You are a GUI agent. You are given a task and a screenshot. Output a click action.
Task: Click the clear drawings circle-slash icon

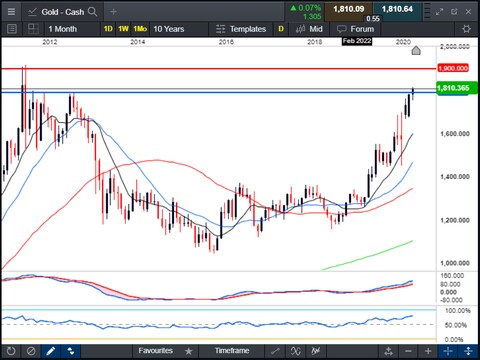point(31,351)
